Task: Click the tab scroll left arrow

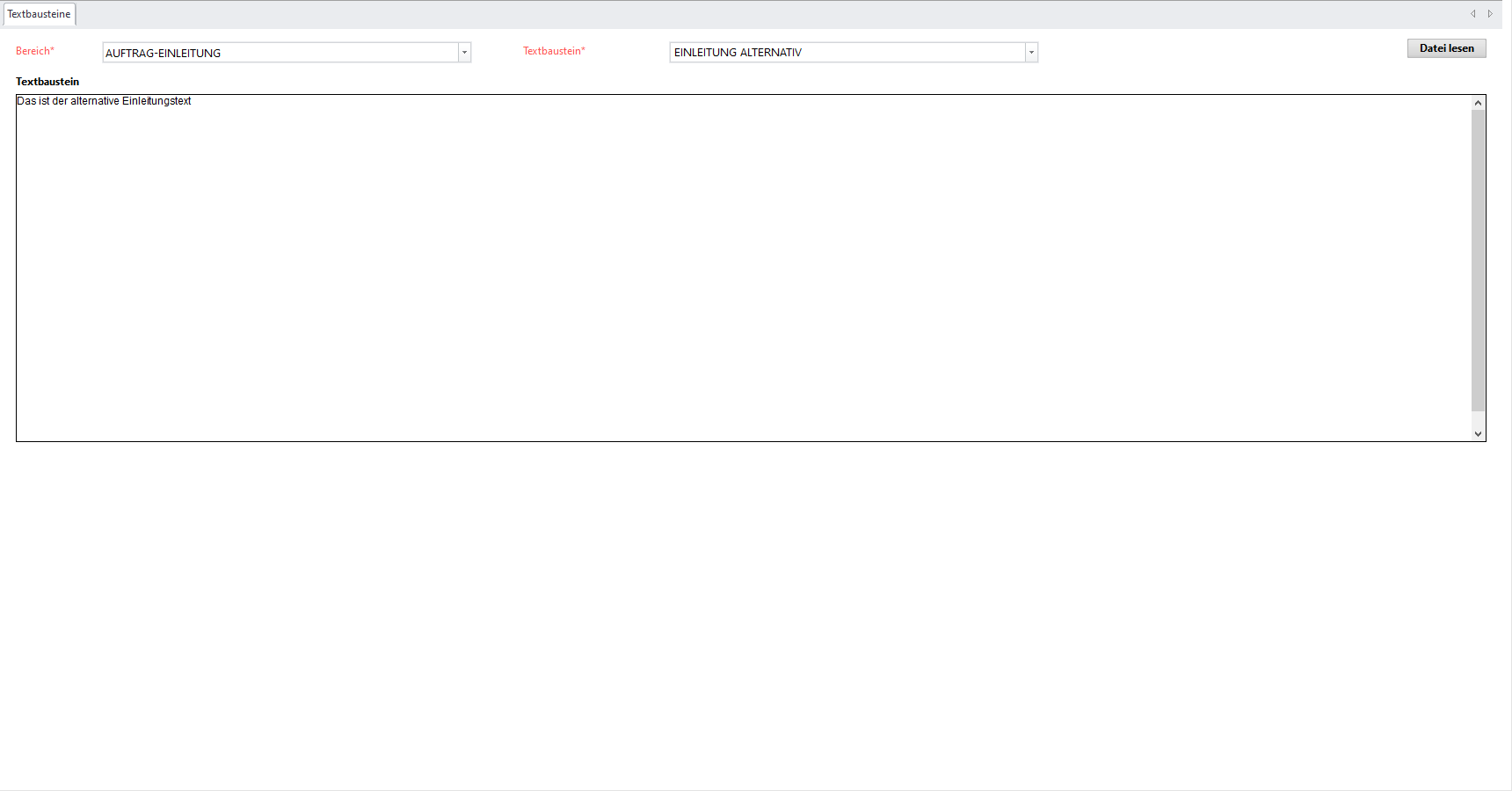Action: 1473,14
